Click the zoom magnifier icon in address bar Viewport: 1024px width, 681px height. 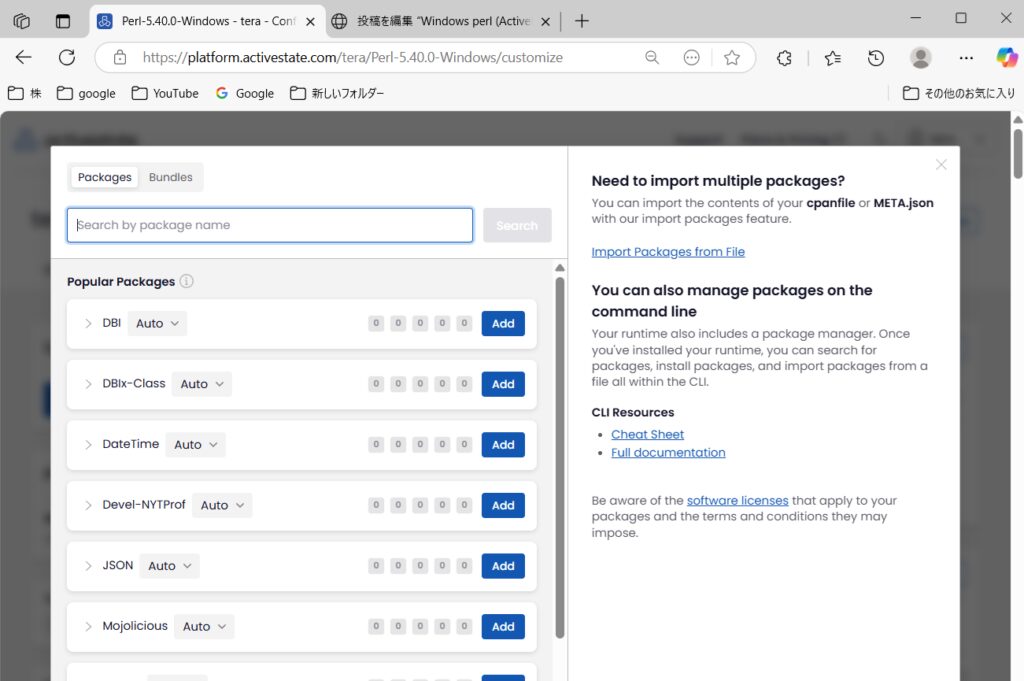pyautogui.click(x=652, y=58)
